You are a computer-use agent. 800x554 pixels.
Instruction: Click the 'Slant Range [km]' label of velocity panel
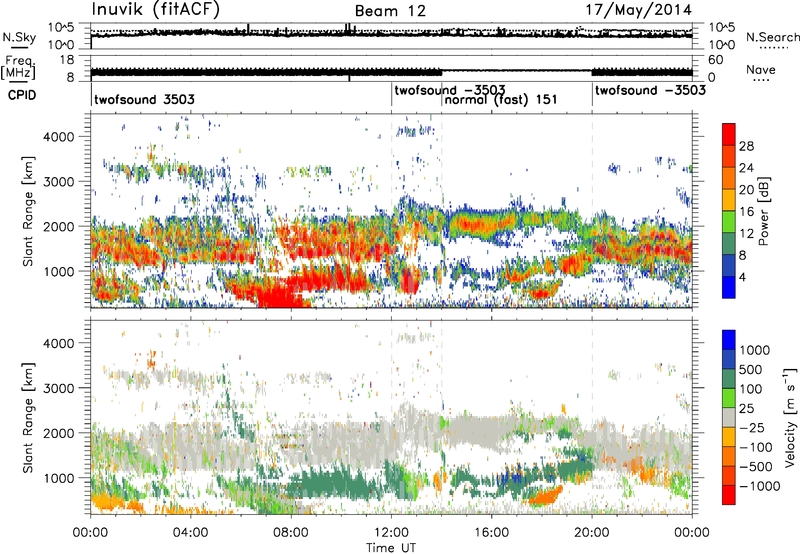tap(28, 417)
